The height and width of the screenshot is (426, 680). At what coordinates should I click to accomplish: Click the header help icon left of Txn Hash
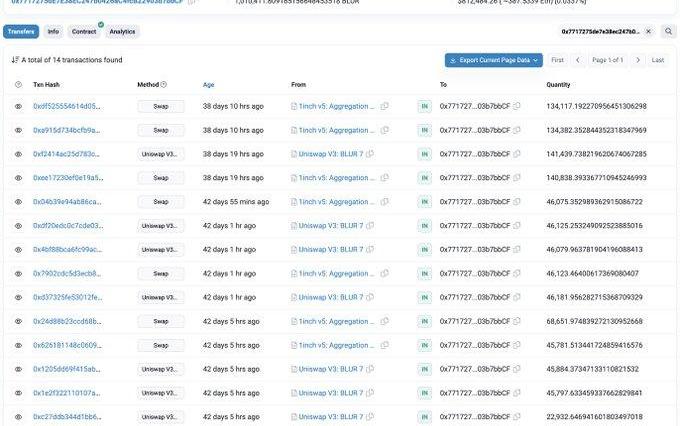18,85
